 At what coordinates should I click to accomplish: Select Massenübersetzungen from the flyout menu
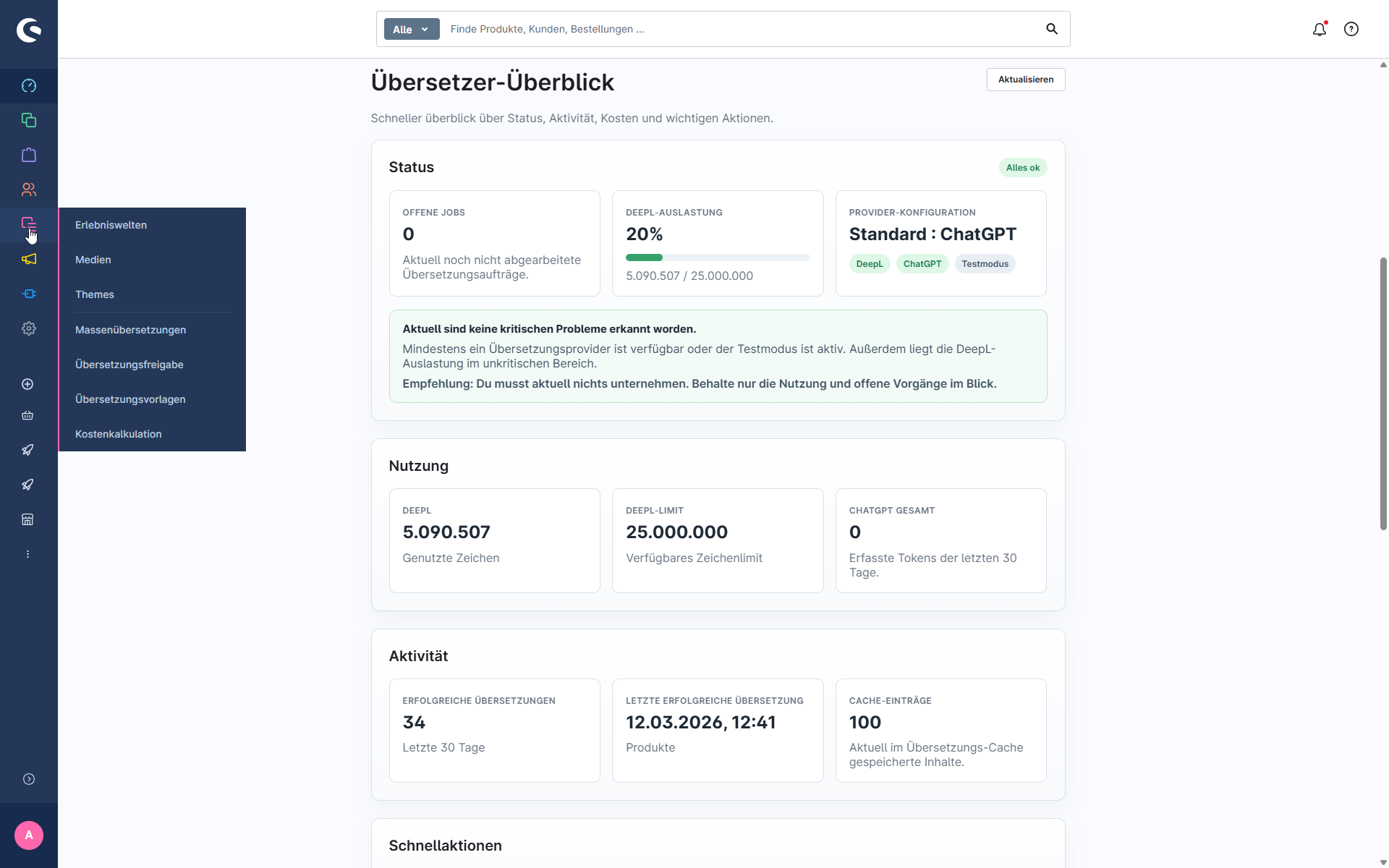coord(130,330)
